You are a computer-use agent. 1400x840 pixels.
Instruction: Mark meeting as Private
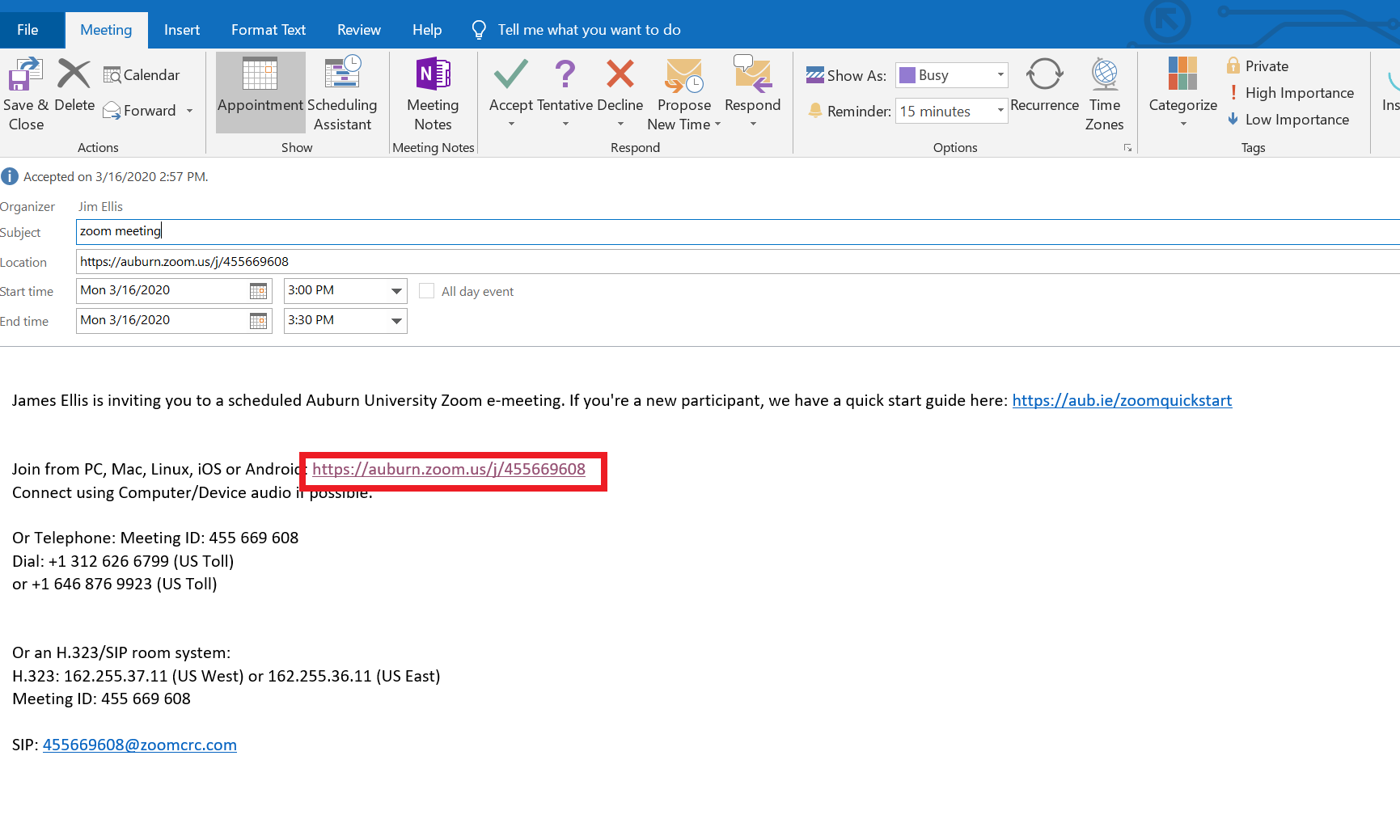point(1258,66)
